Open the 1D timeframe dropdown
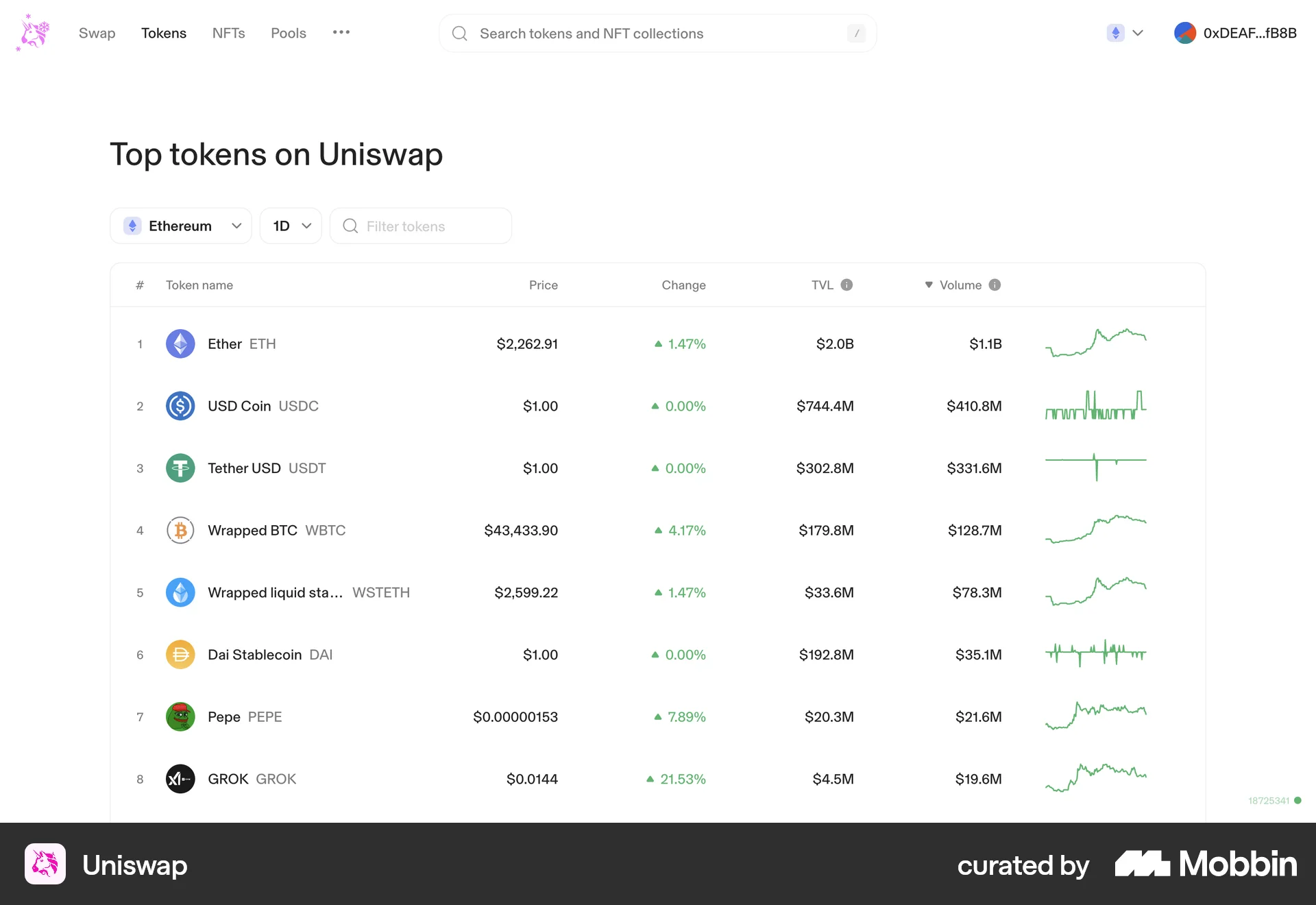 tap(290, 226)
